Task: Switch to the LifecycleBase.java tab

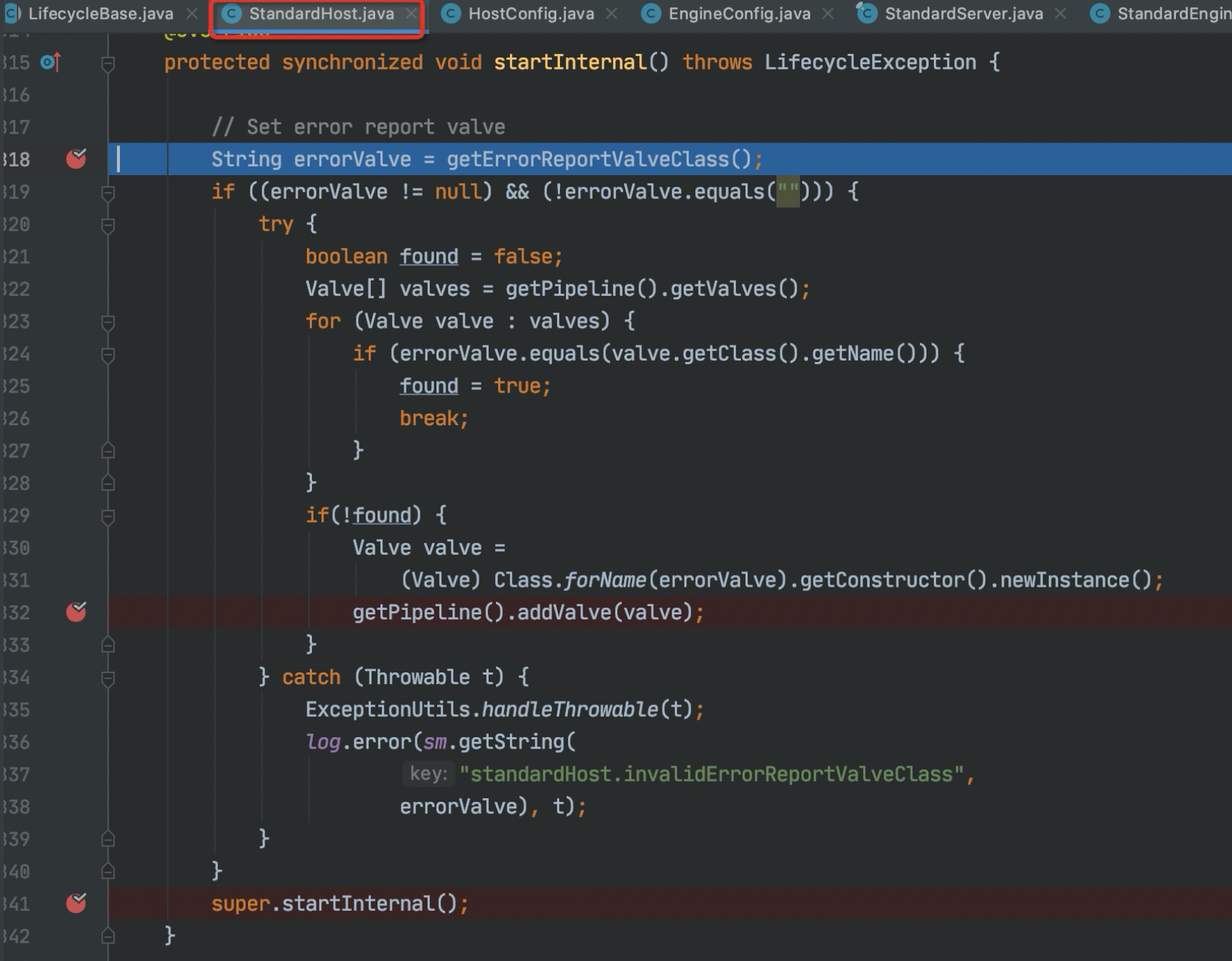Action: (101, 14)
